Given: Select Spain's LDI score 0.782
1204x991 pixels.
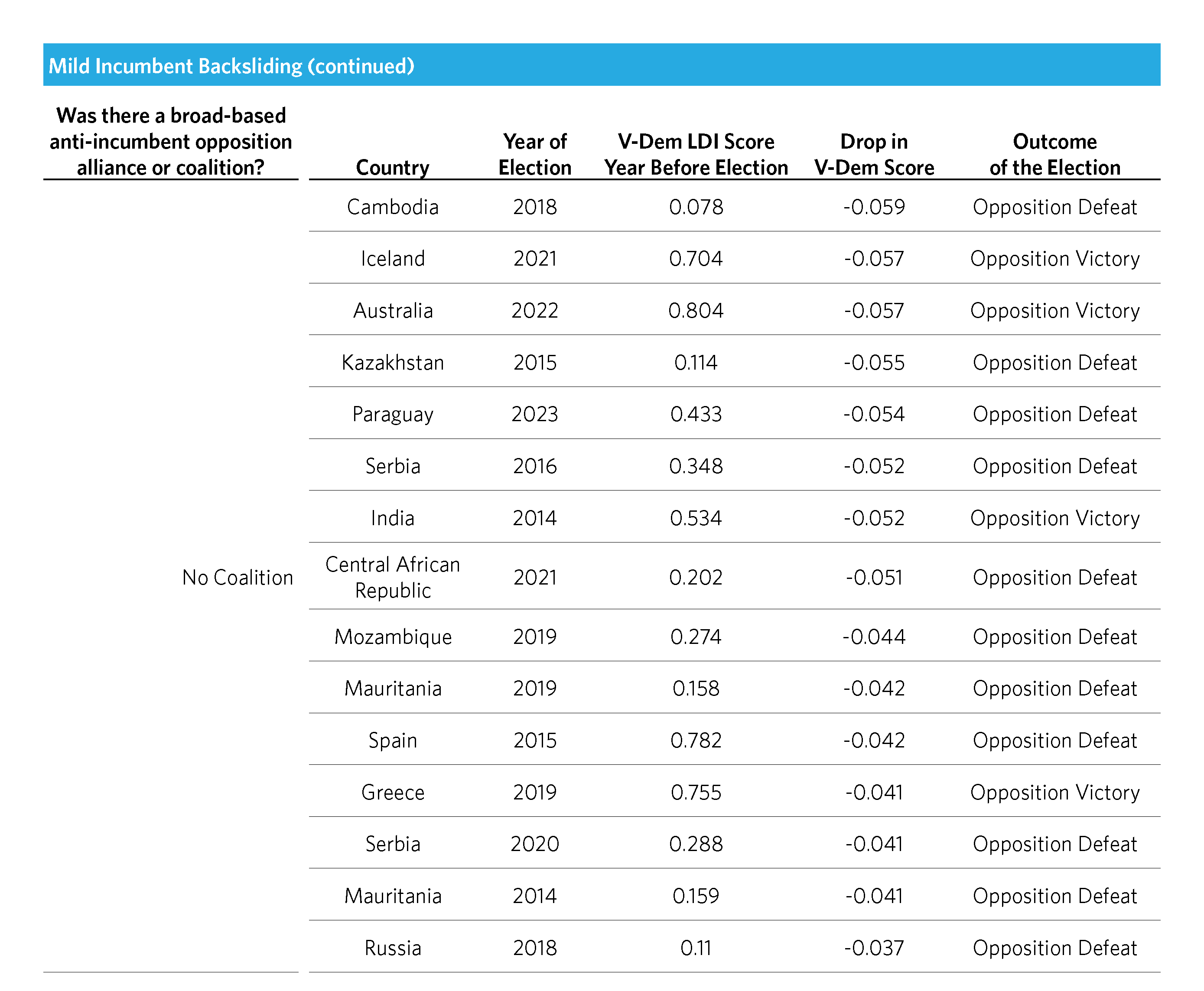Looking at the screenshot, I should pyautogui.click(x=695, y=740).
